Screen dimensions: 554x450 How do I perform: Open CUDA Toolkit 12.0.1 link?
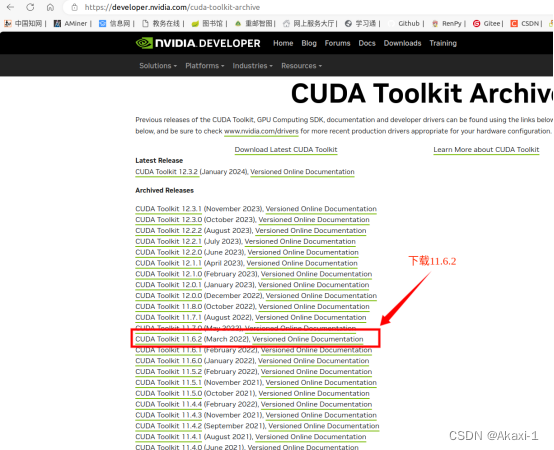pyautogui.click(x=169, y=285)
